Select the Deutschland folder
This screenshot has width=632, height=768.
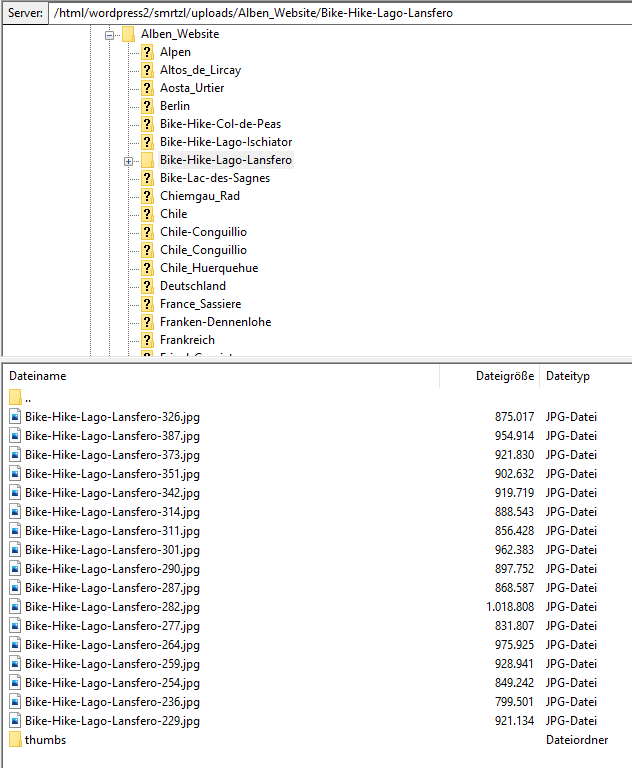tap(193, 286)
